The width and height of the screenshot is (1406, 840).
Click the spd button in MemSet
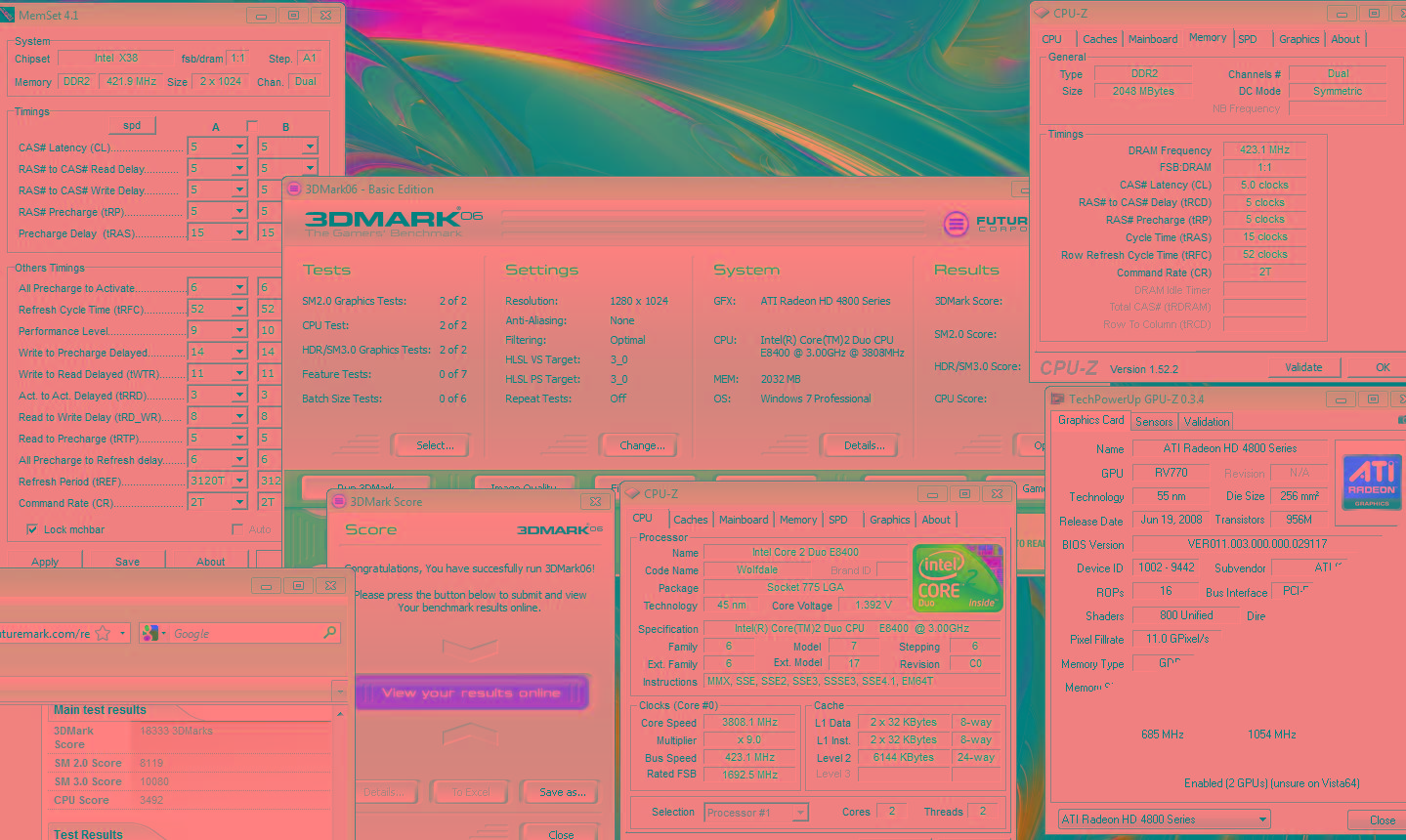tap(132, 126)
